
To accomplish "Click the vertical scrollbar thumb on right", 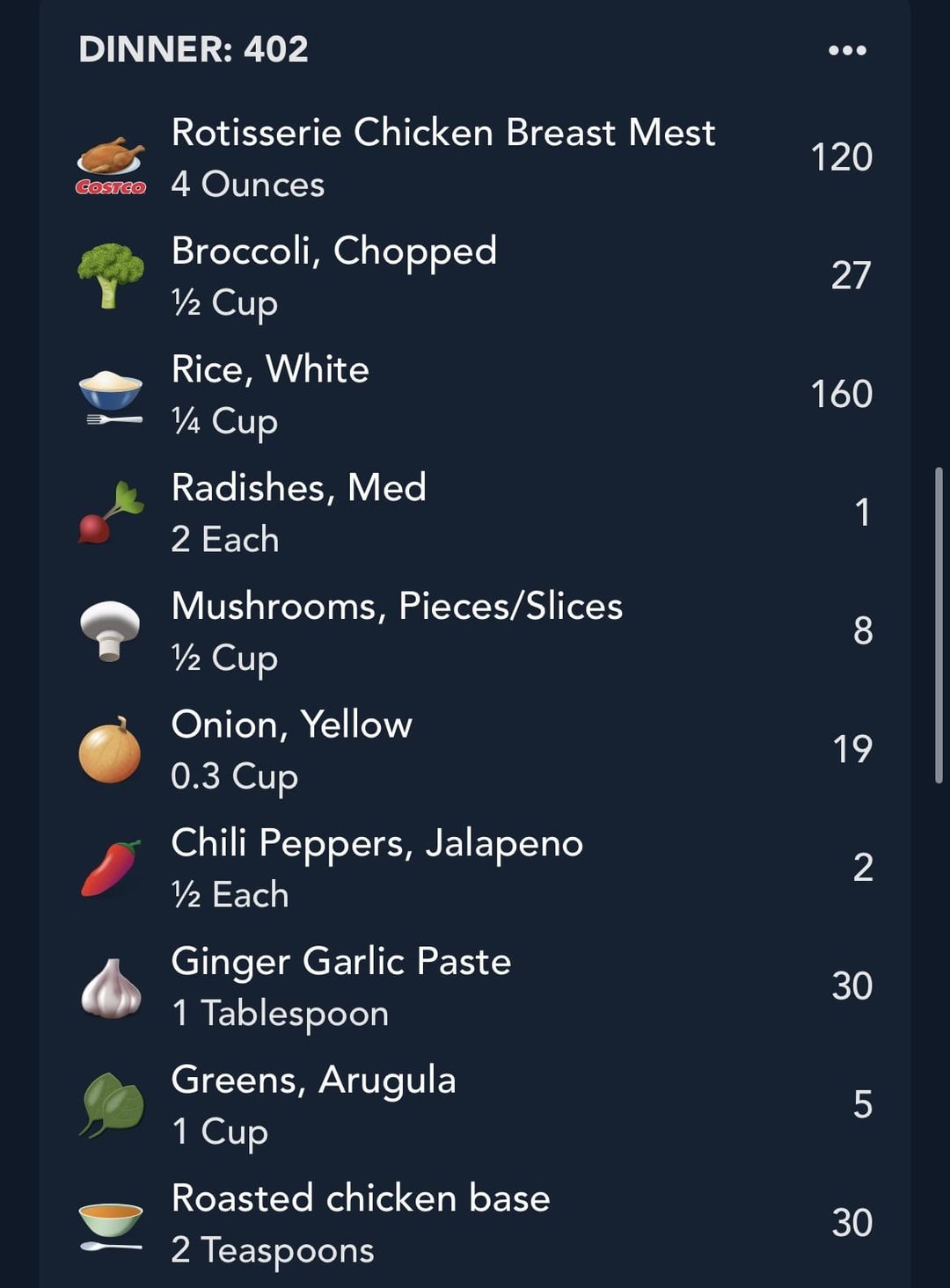I will click(x=939, y=625).
